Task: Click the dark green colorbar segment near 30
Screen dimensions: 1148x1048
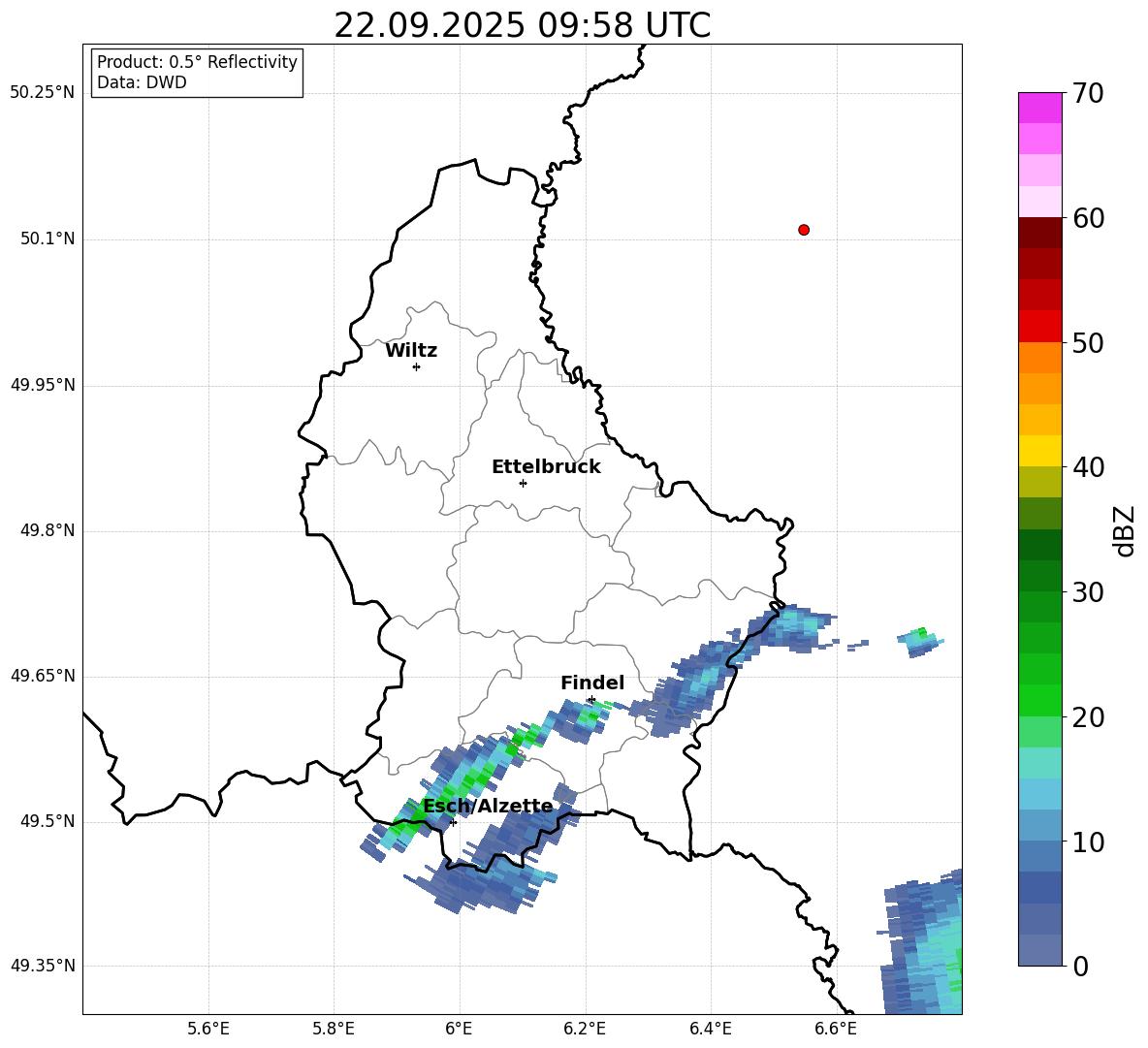Action: point(1039,576)
